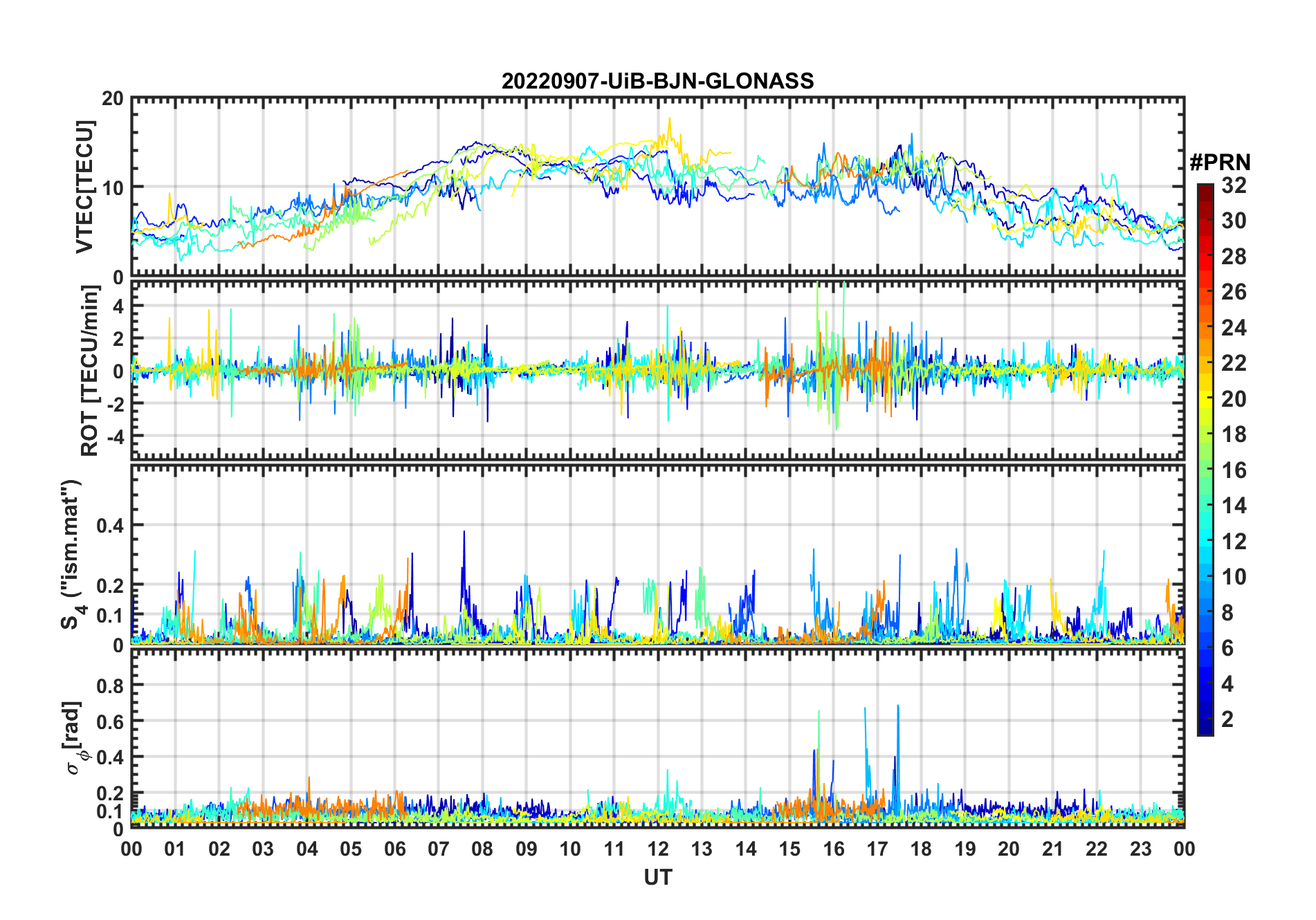Click the ROT y-axis tick label -4
Image resolution: width=1316 pixels, height=920 pixels.
116,436
